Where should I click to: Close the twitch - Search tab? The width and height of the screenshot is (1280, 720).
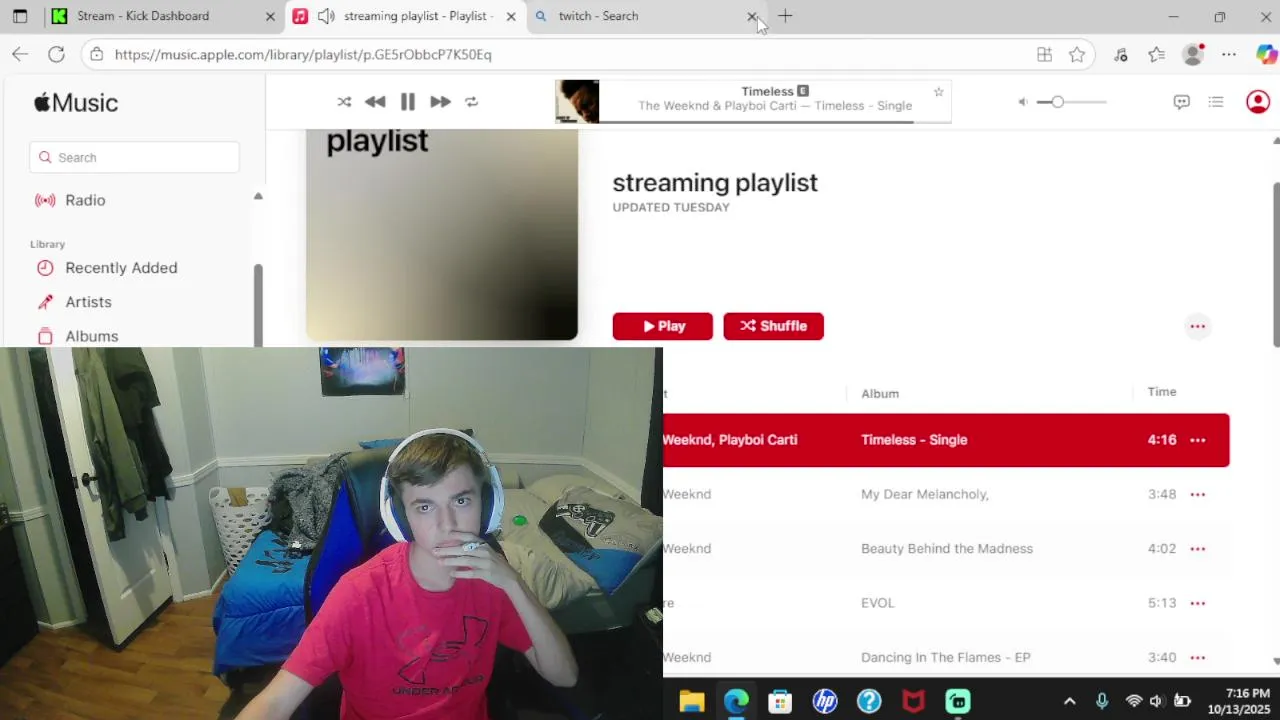(x=752, y=16)
